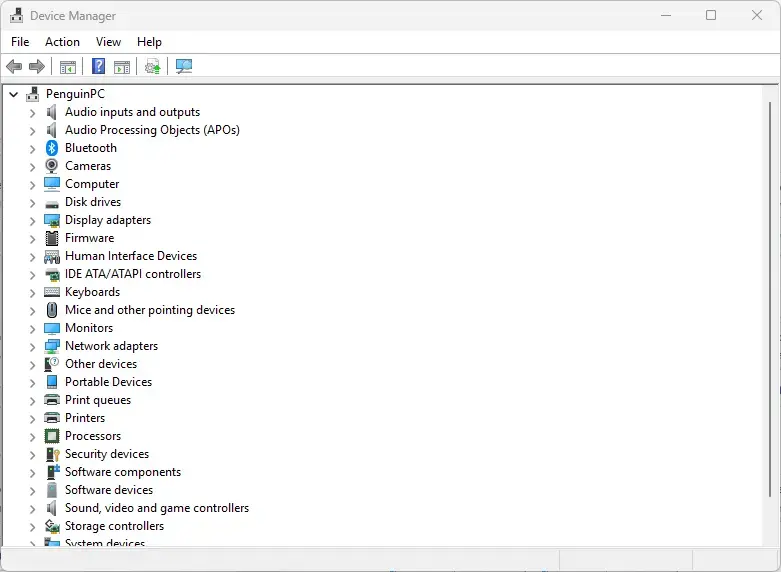This screenshot has width=781, height=572.
Task: Select the Monitors label
Action: 89,328
